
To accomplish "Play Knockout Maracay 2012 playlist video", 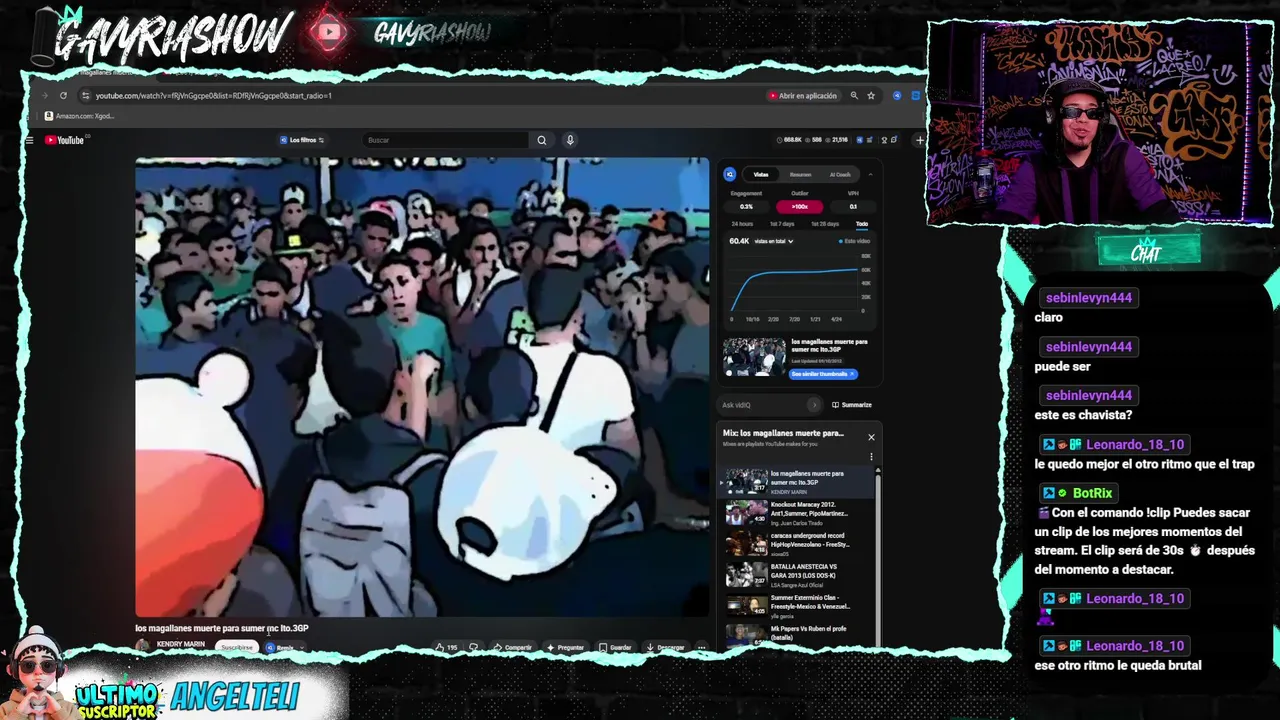I will tap(797, 514).
